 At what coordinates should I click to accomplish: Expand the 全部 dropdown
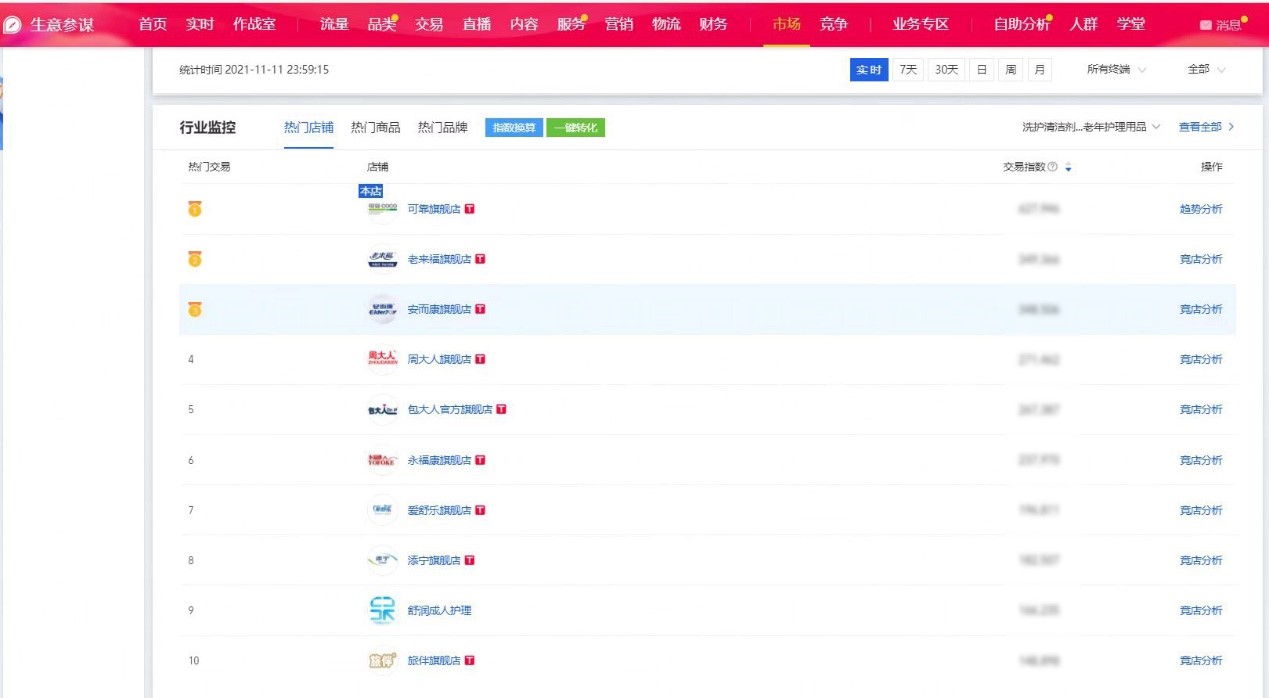coord(1206,70)
